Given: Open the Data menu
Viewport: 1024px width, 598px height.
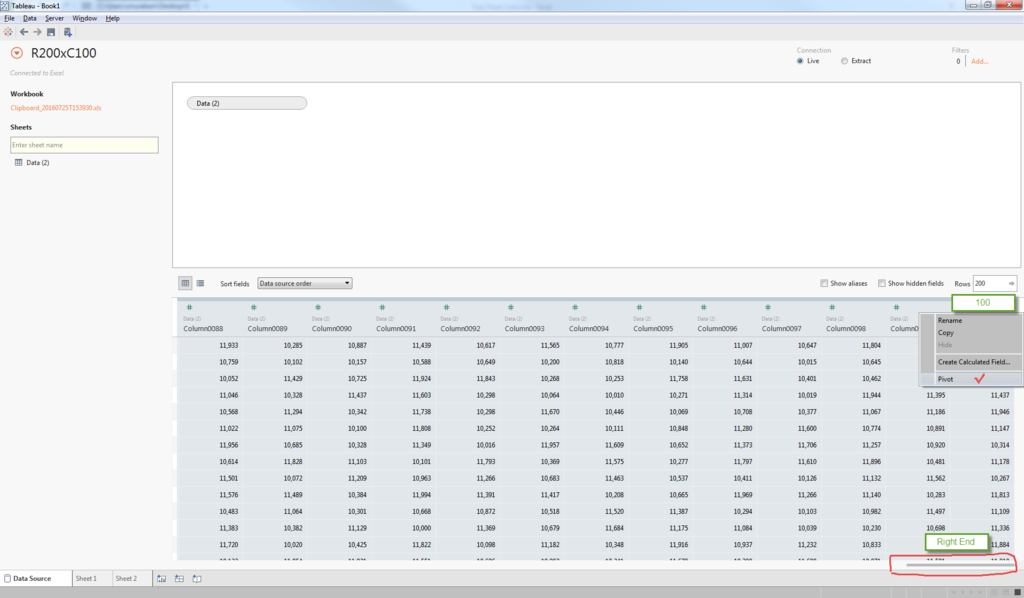Looking at the screenshot, I should pos(30,18).
